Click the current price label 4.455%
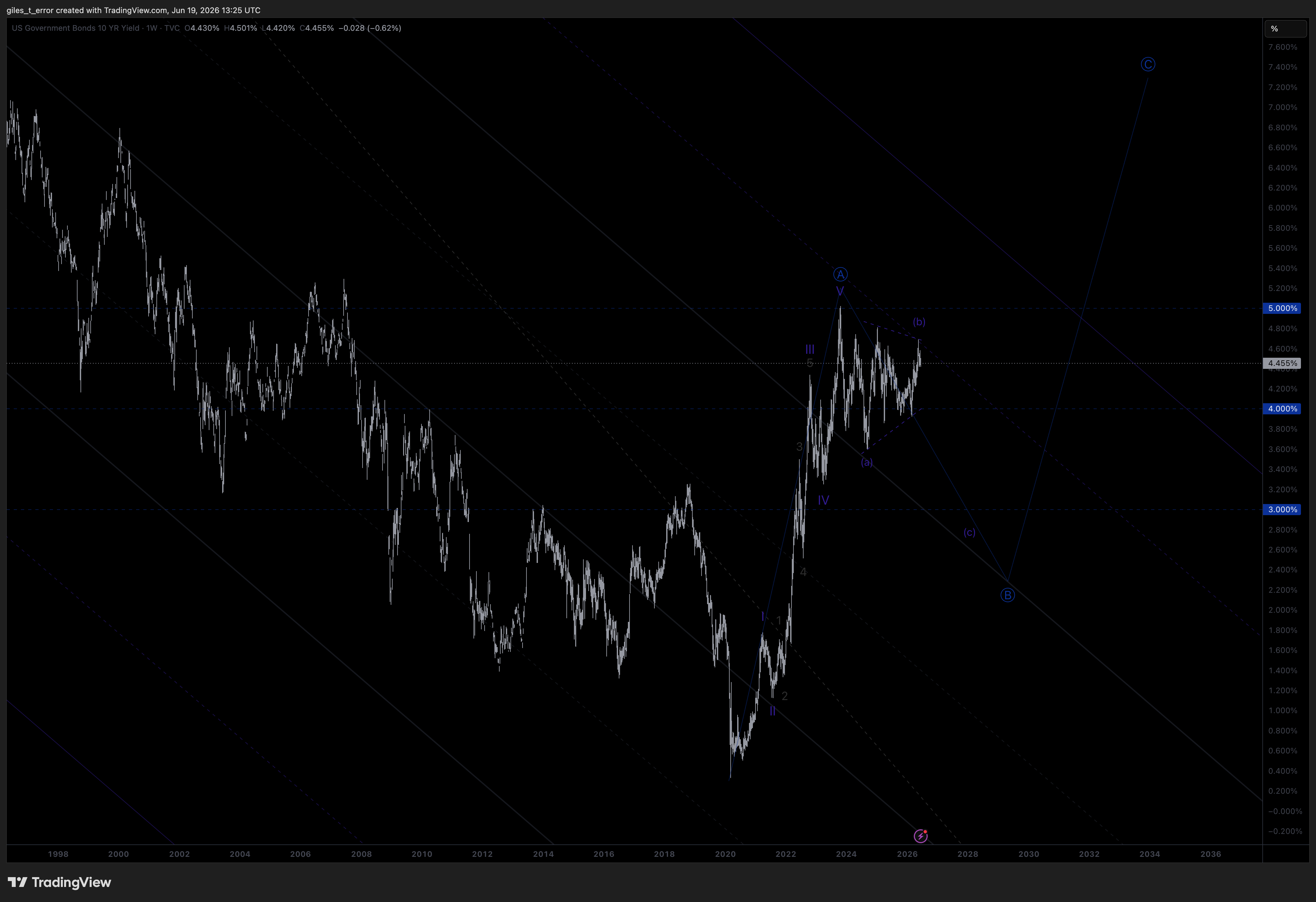This screenshot has width=1316, height=902. (1282, 363)
